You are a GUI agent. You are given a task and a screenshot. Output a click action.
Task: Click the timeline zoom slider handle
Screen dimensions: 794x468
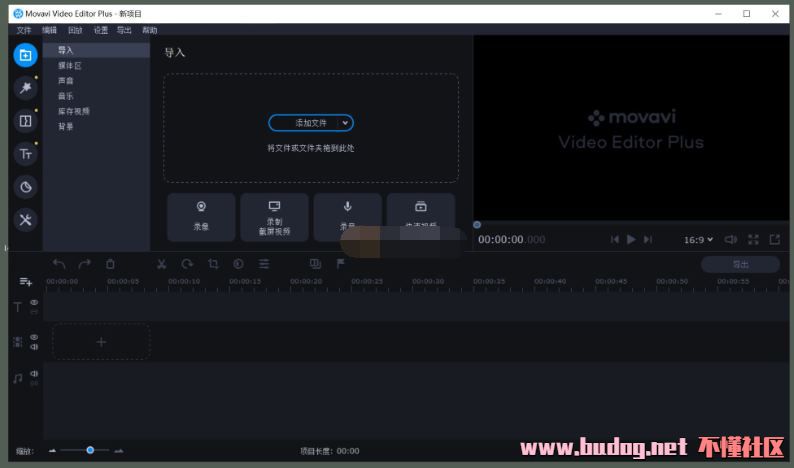click(90, 451)
